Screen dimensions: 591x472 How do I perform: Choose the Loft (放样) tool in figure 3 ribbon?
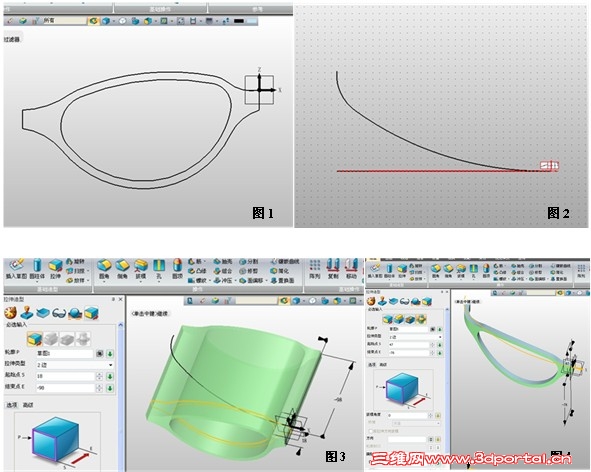click(x=75, y=281)
